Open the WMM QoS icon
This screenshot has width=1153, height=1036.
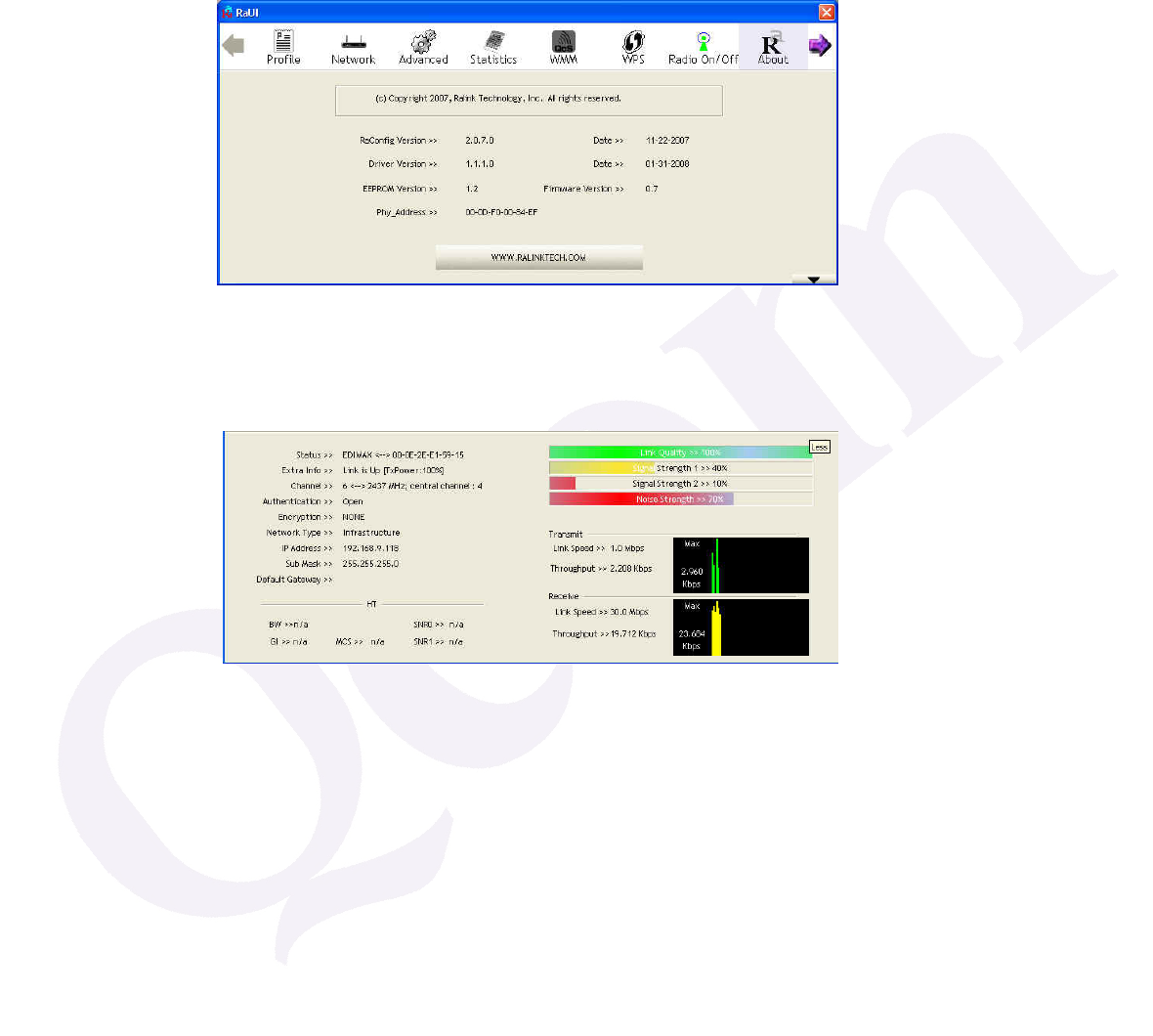pos(563,47)
